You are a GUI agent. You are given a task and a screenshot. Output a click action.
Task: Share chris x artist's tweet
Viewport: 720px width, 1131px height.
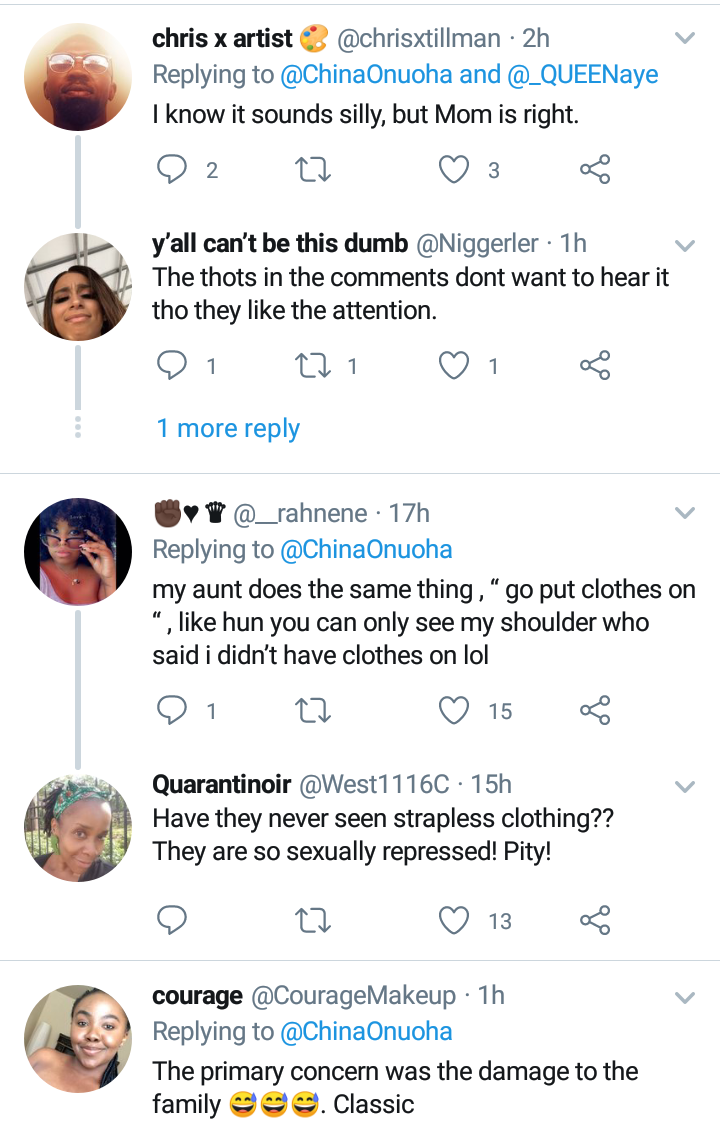coord(595,170)
